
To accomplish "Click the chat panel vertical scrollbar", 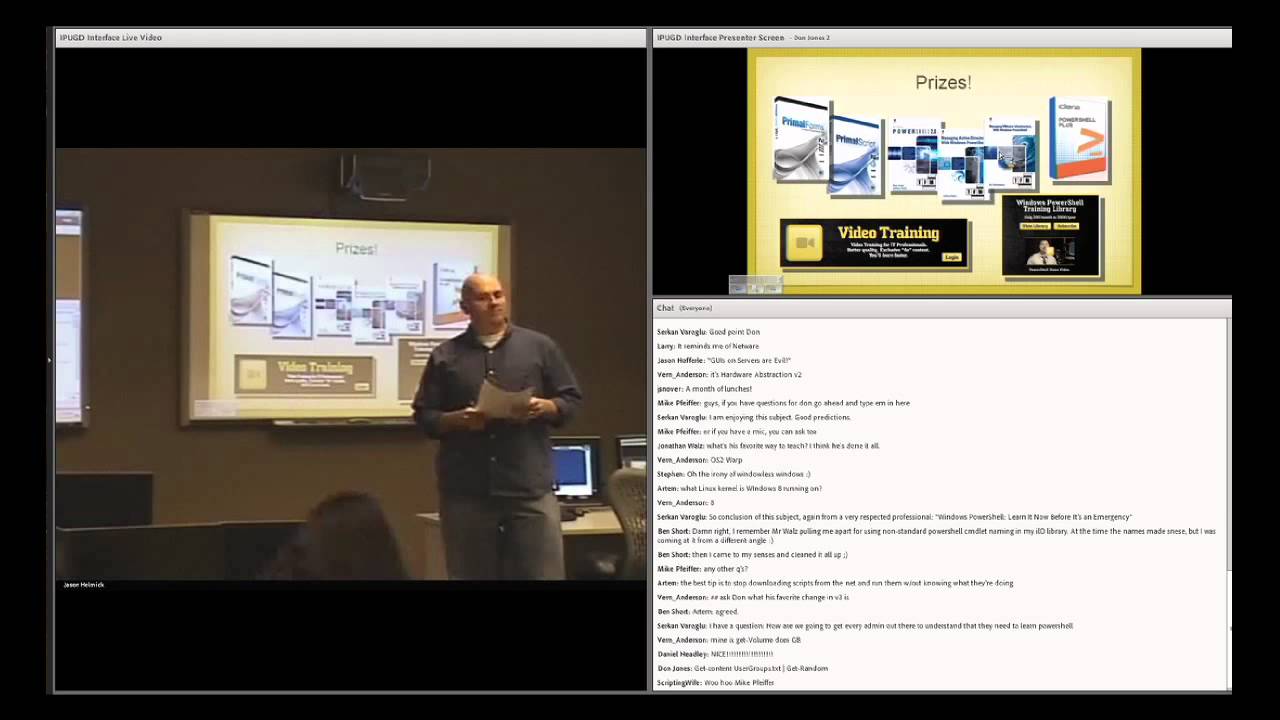I will (1229, 504).
